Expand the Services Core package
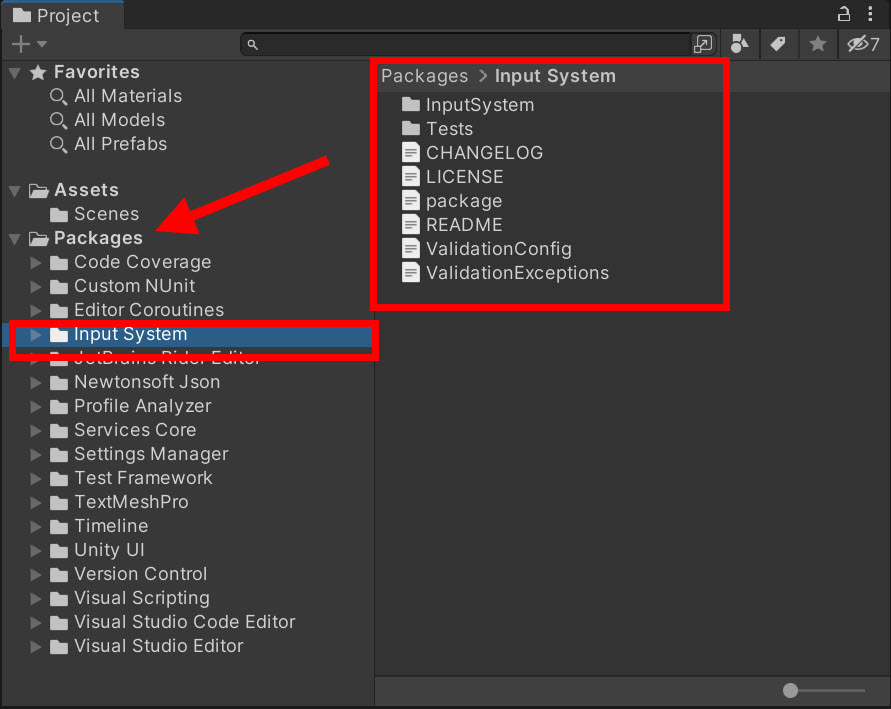Screen dimensions: 891x709 pos(36,431)
